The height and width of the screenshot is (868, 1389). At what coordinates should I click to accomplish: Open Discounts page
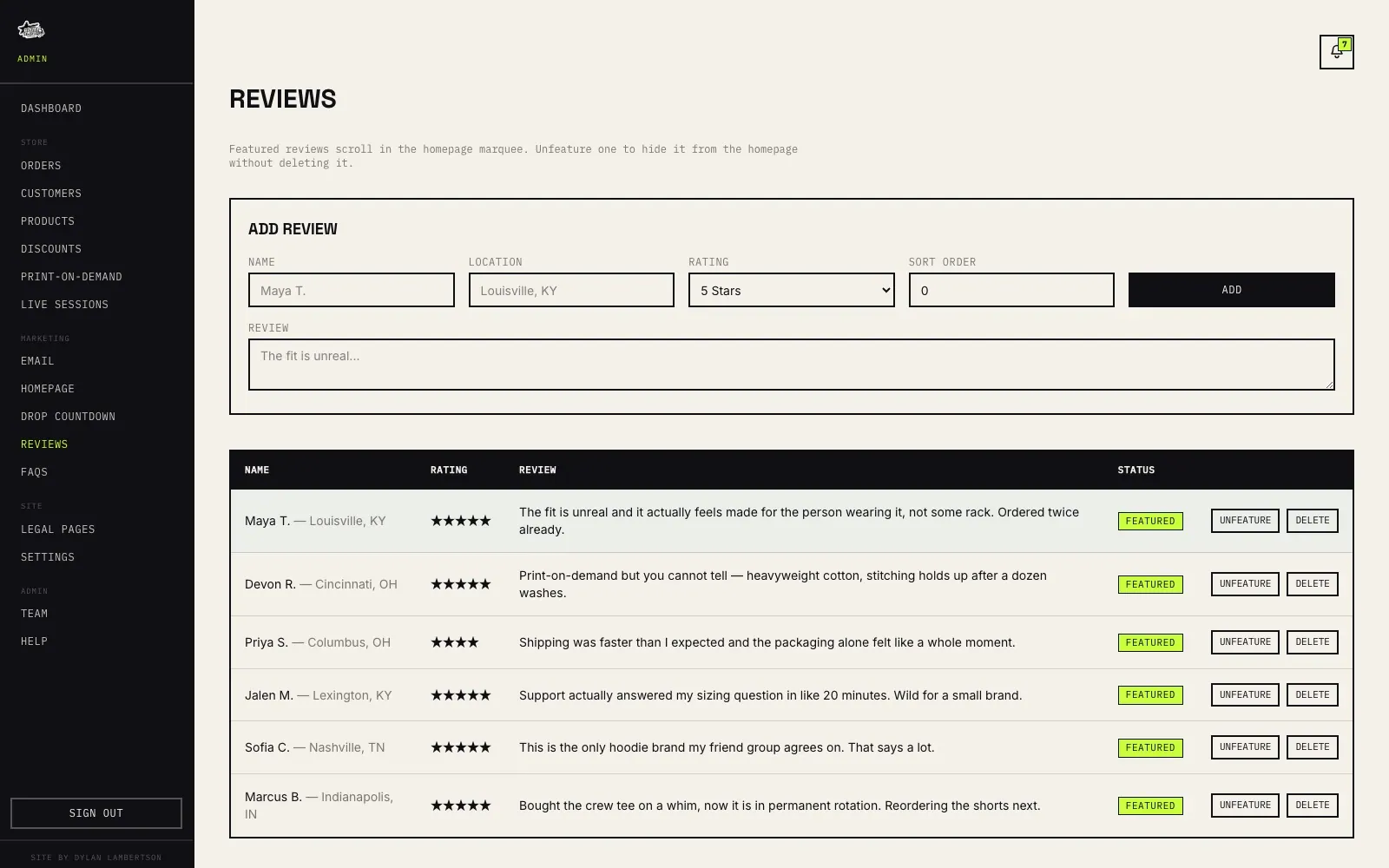(x=51, y=249)
